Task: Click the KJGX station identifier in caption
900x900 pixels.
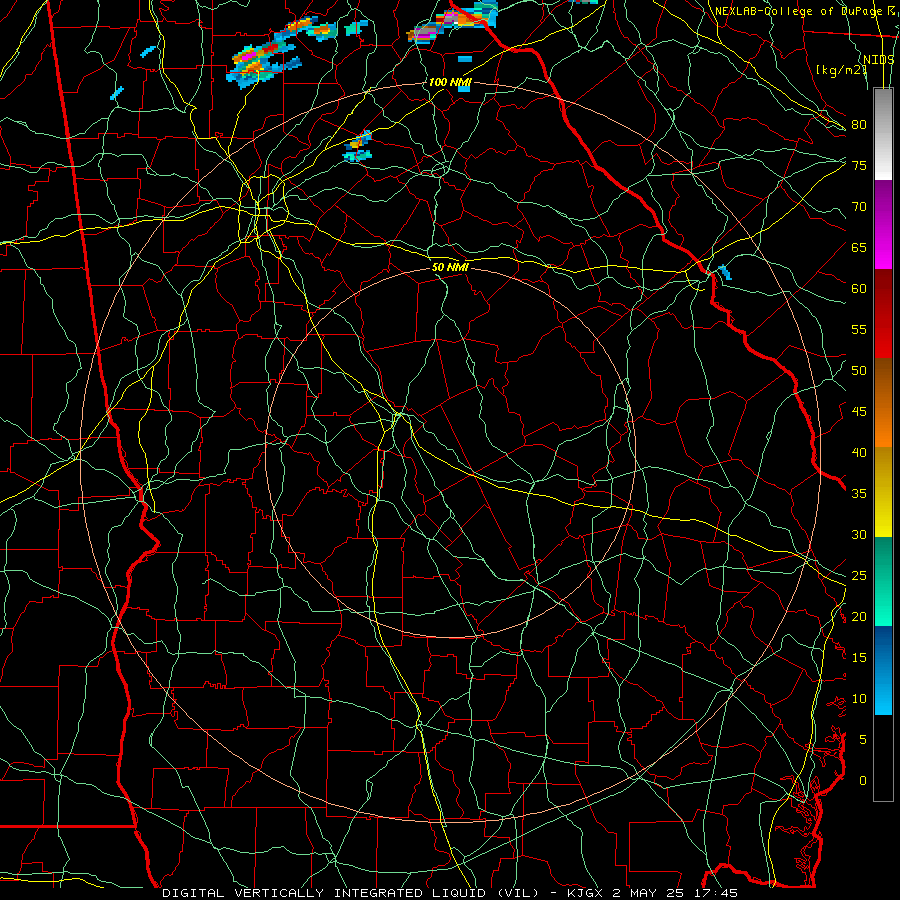Action: [x=586, y=893]
